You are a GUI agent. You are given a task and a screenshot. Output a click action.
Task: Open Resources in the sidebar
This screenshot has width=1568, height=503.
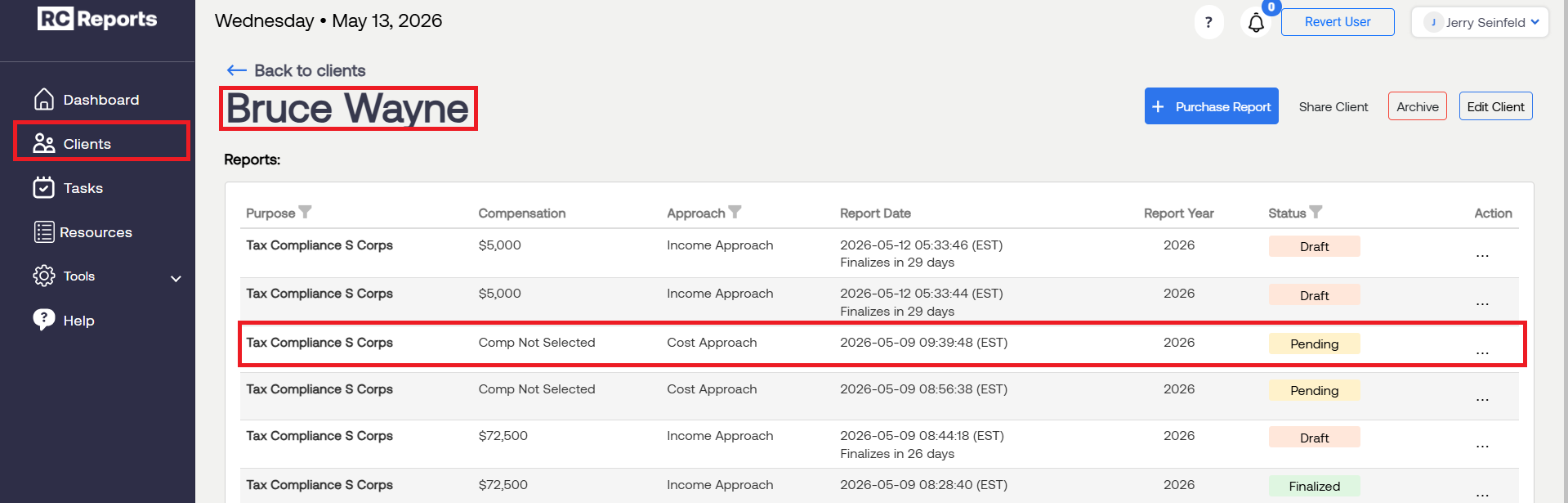coord(96,231)
